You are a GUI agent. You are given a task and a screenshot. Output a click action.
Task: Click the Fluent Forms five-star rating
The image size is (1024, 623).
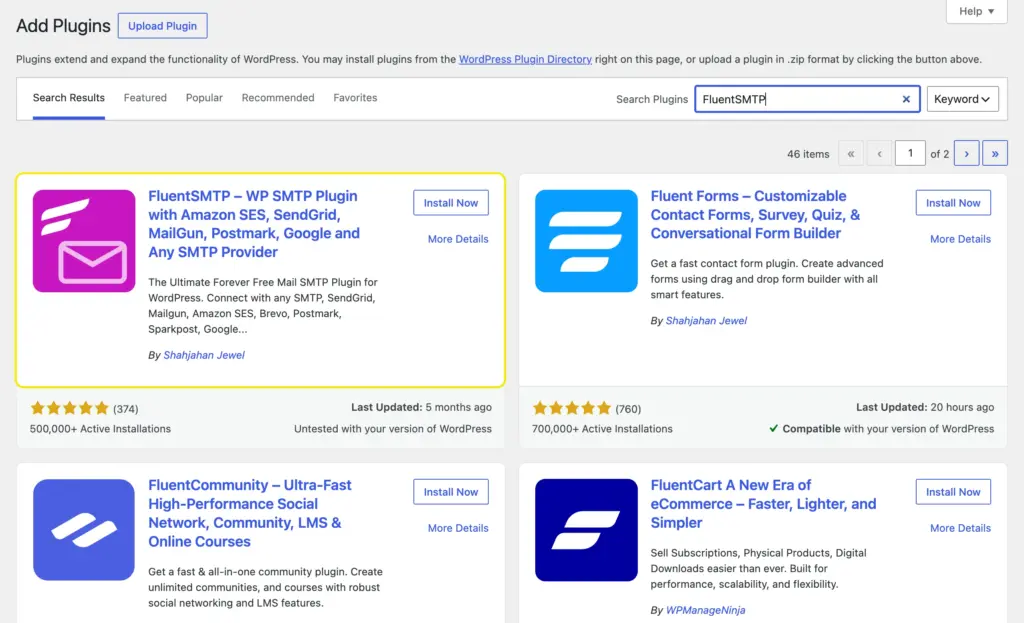[571, 409]
